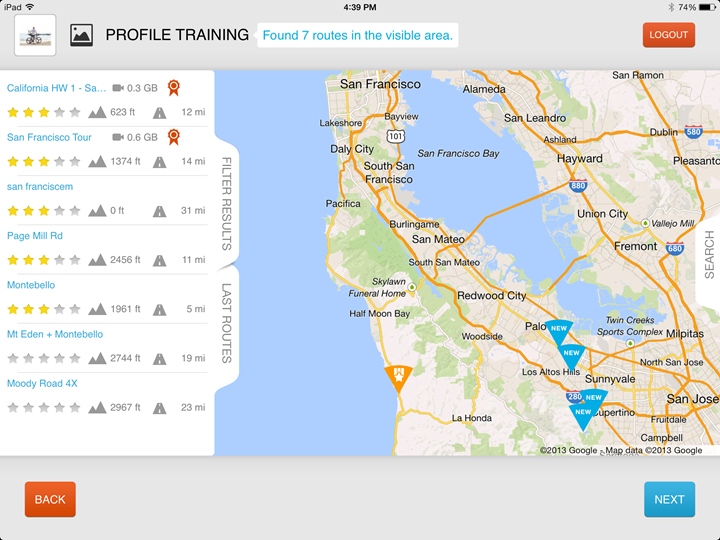Select the NEW map marker at Palo Alto

(x=558, y=332)
